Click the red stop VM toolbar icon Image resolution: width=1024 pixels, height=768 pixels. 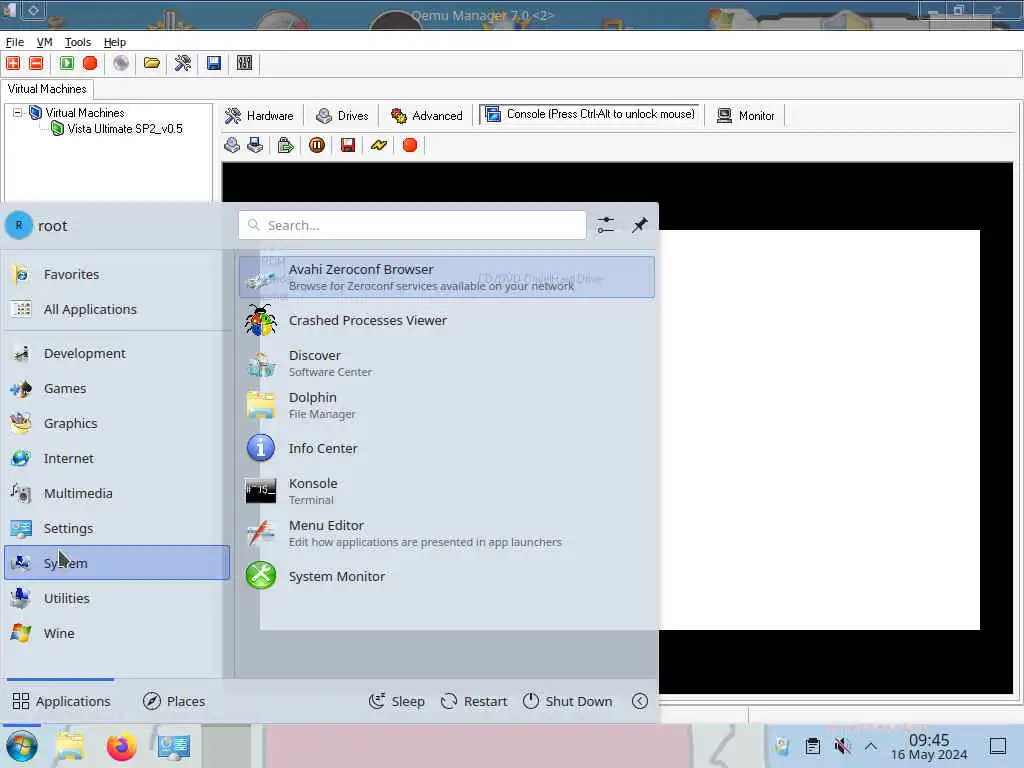(90, 63)
